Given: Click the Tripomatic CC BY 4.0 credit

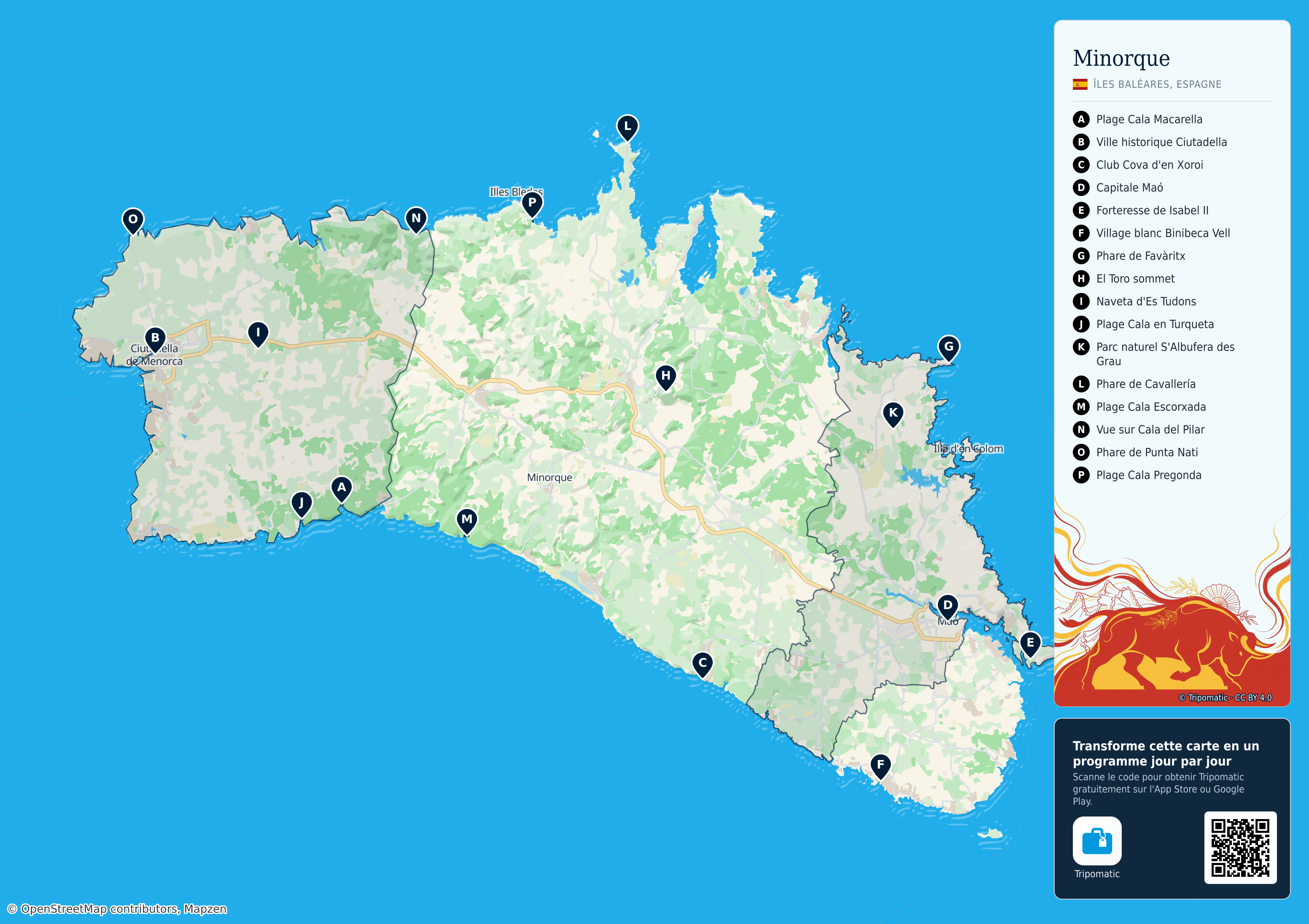Looking at the screenshot, I should click(1225, 698).
